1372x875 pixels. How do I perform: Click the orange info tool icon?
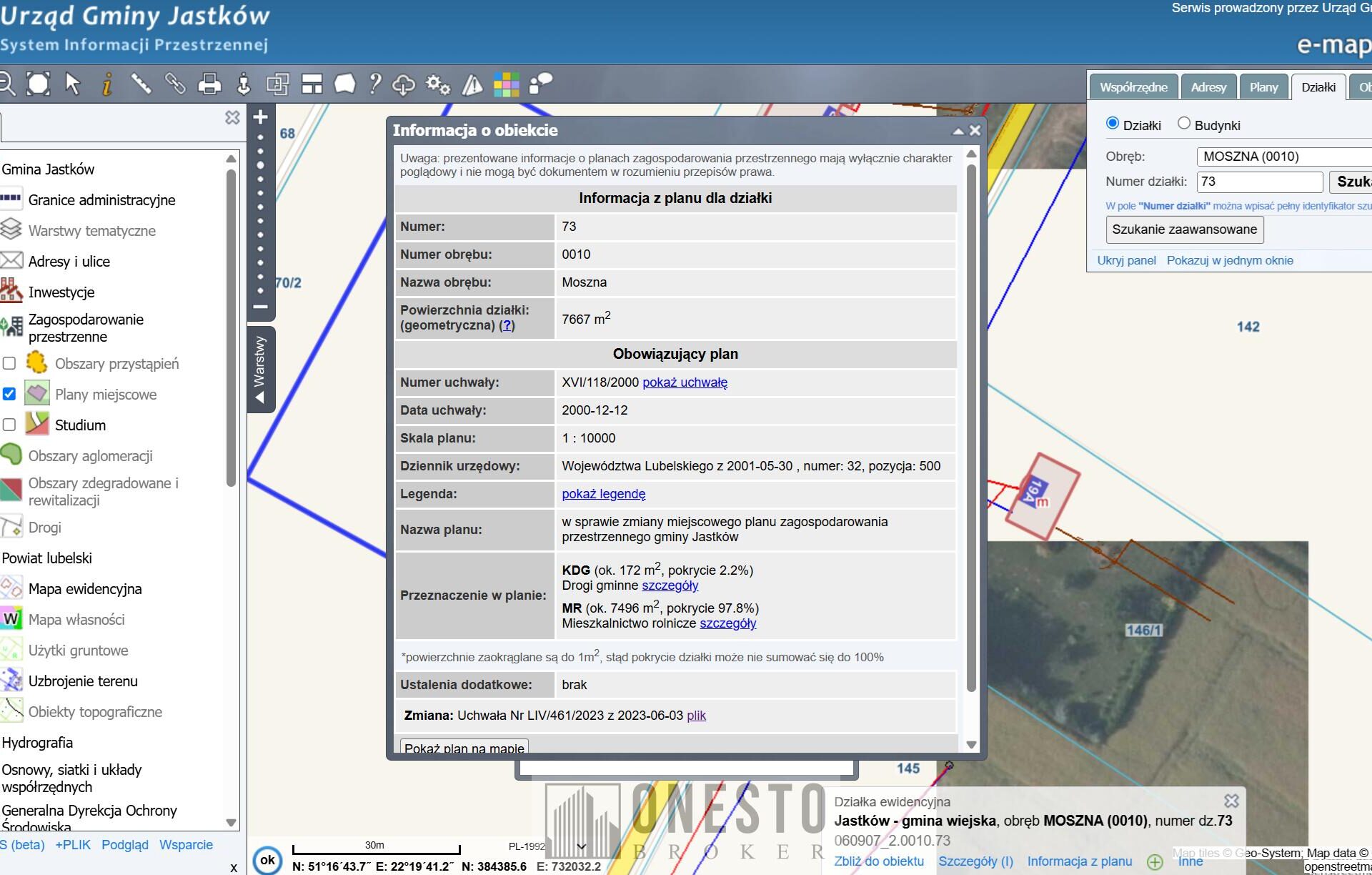[x=107, y=84]
